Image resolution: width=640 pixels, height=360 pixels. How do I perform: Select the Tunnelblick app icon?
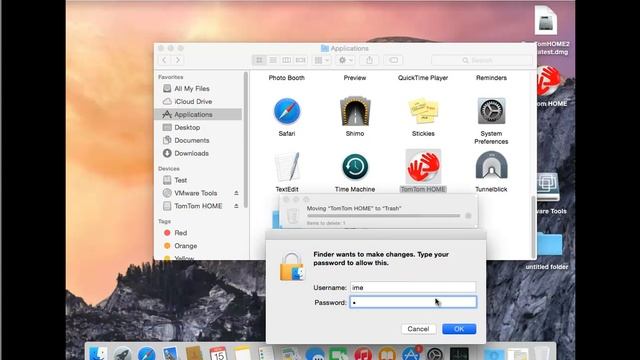click(491, 166)
